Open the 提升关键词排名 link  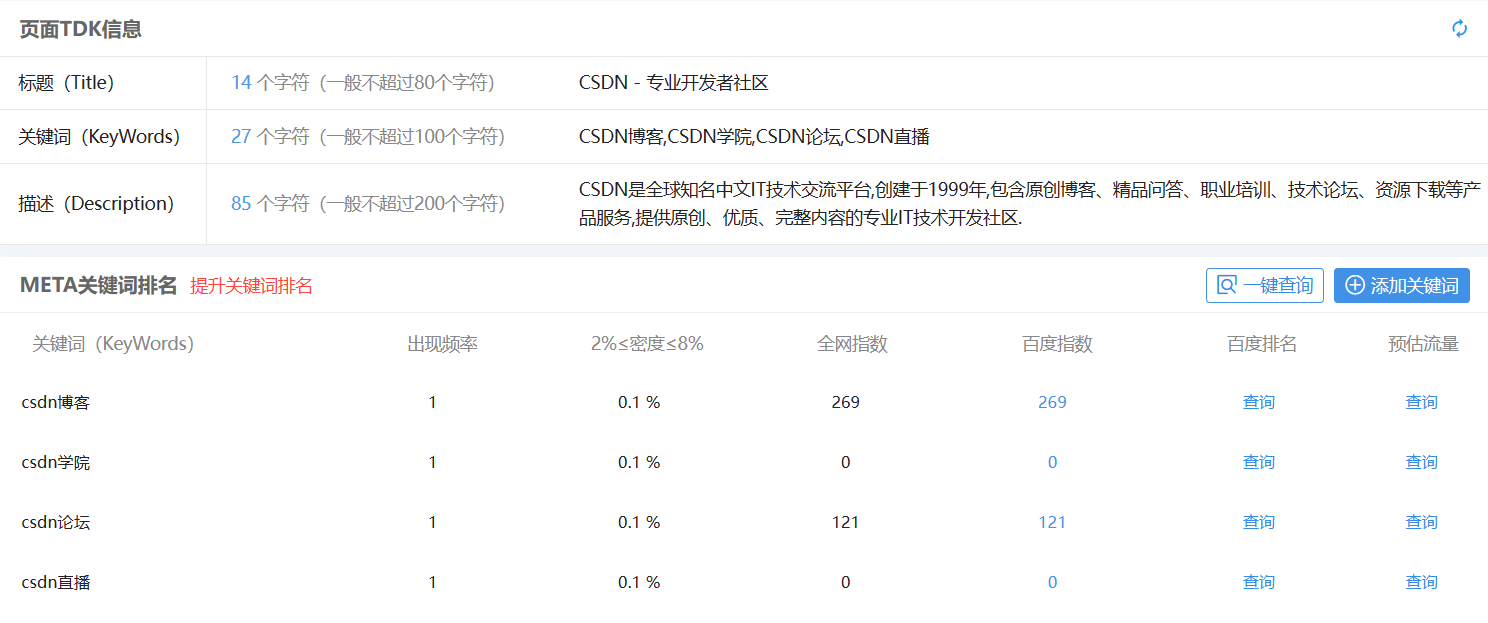pyautogui.click(x=251, y=286)
